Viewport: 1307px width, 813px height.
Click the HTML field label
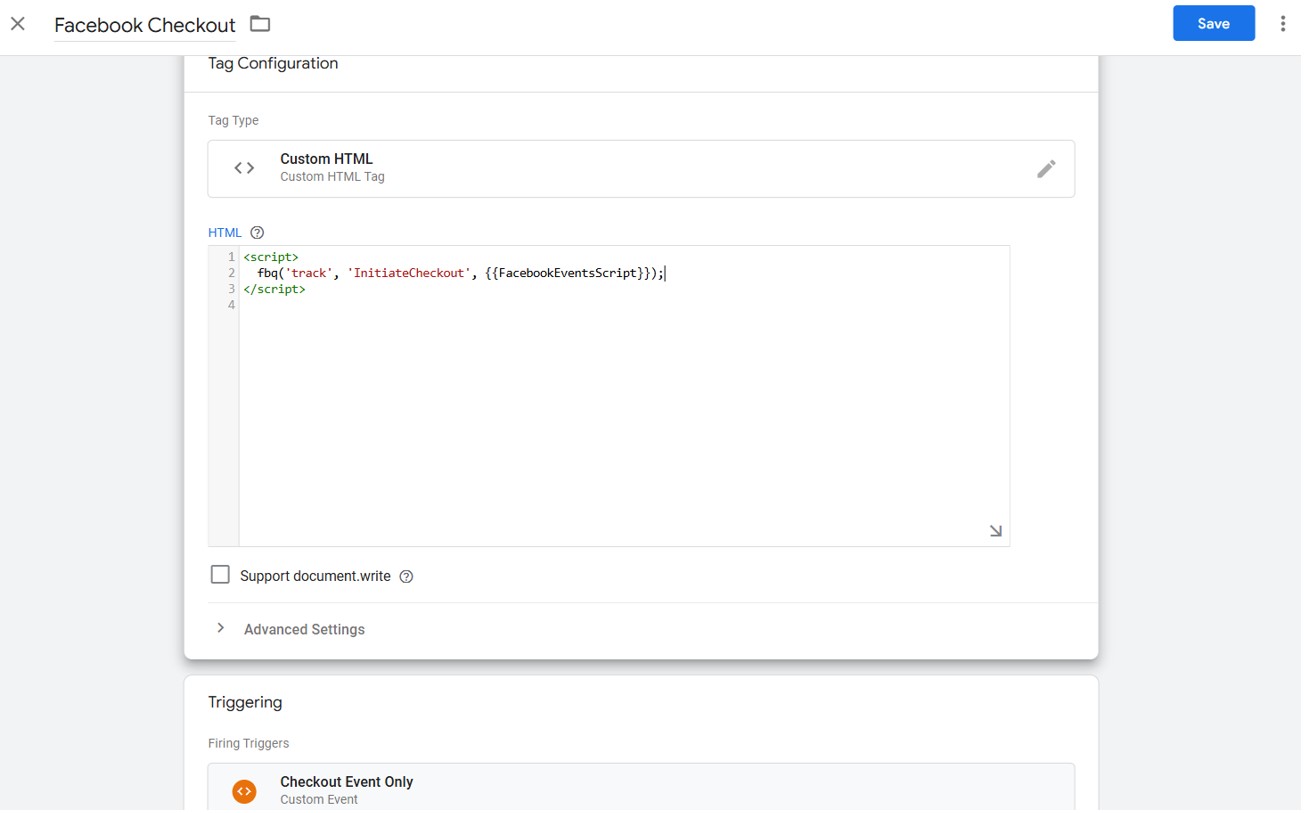pyautogui.click(x=224, y=233)
